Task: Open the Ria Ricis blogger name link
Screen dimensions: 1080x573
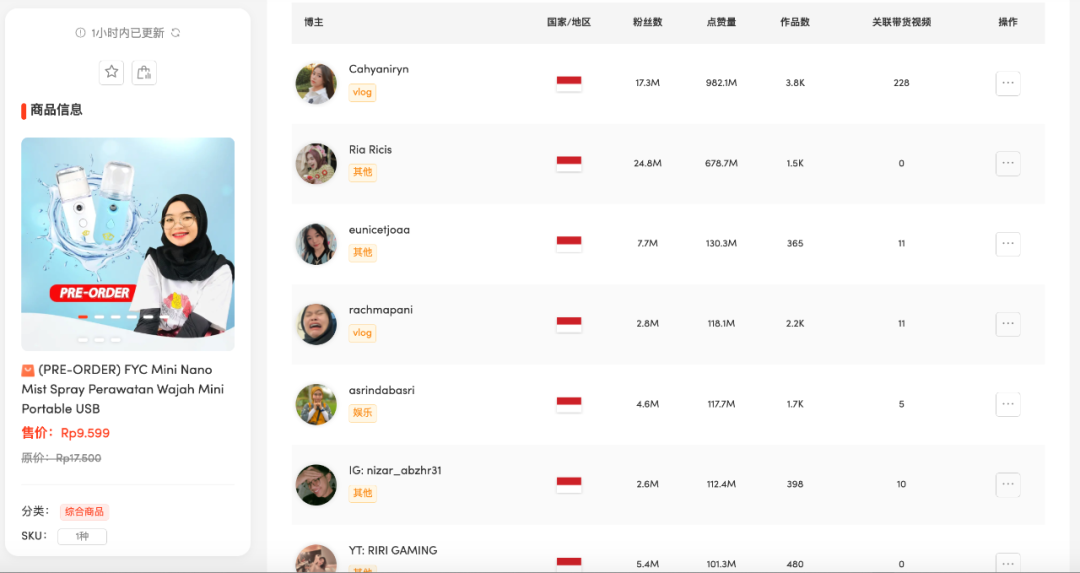Action: pos(370,150)
